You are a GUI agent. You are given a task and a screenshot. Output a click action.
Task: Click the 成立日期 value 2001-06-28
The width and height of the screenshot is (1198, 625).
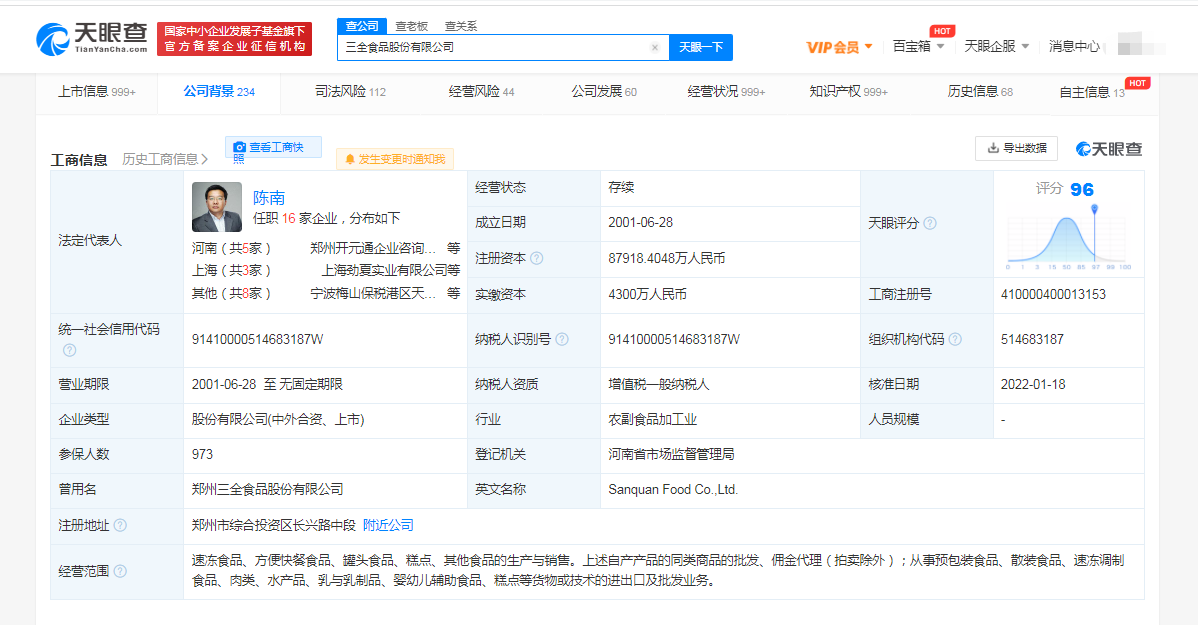click(x=640, y=222)
